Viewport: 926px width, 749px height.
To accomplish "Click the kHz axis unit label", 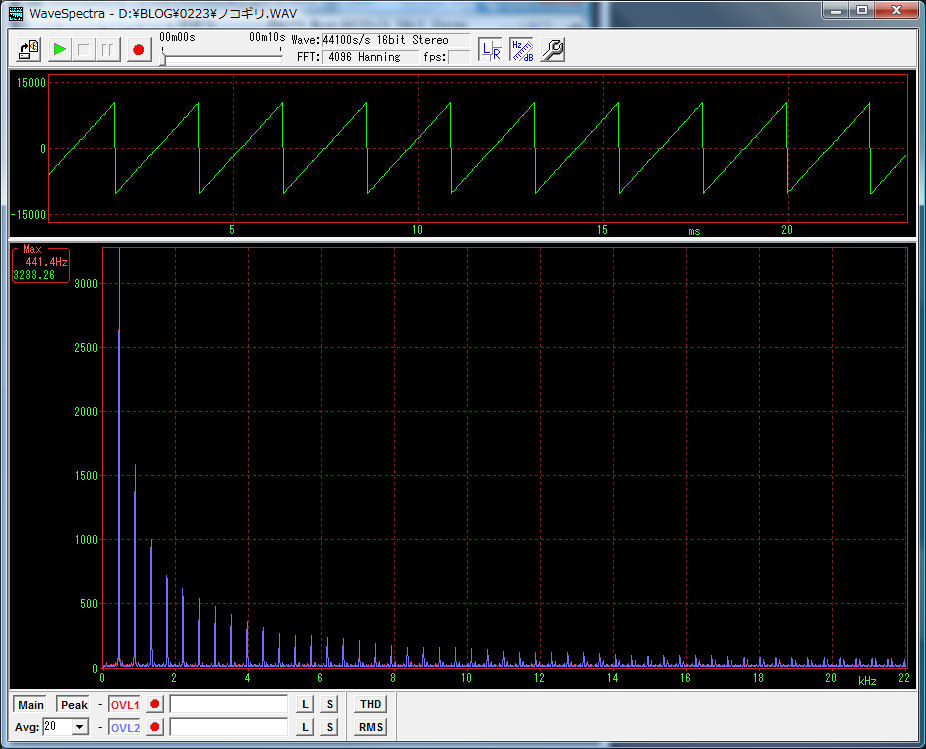I will [x=867, y=681].
